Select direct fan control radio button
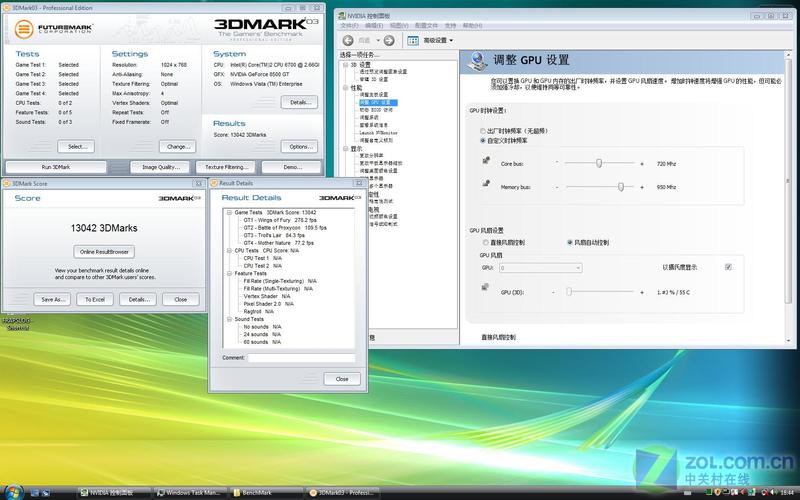Image resolution: width=800 pixels, height=500 pixels. (x=486, y=242)
